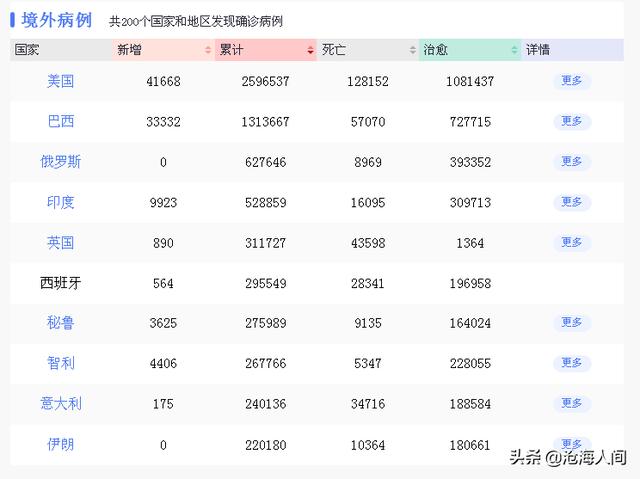This screenshot has width=640, height=479.
Task: Select 智利 recovered value 228055
Action: point(470,364)
